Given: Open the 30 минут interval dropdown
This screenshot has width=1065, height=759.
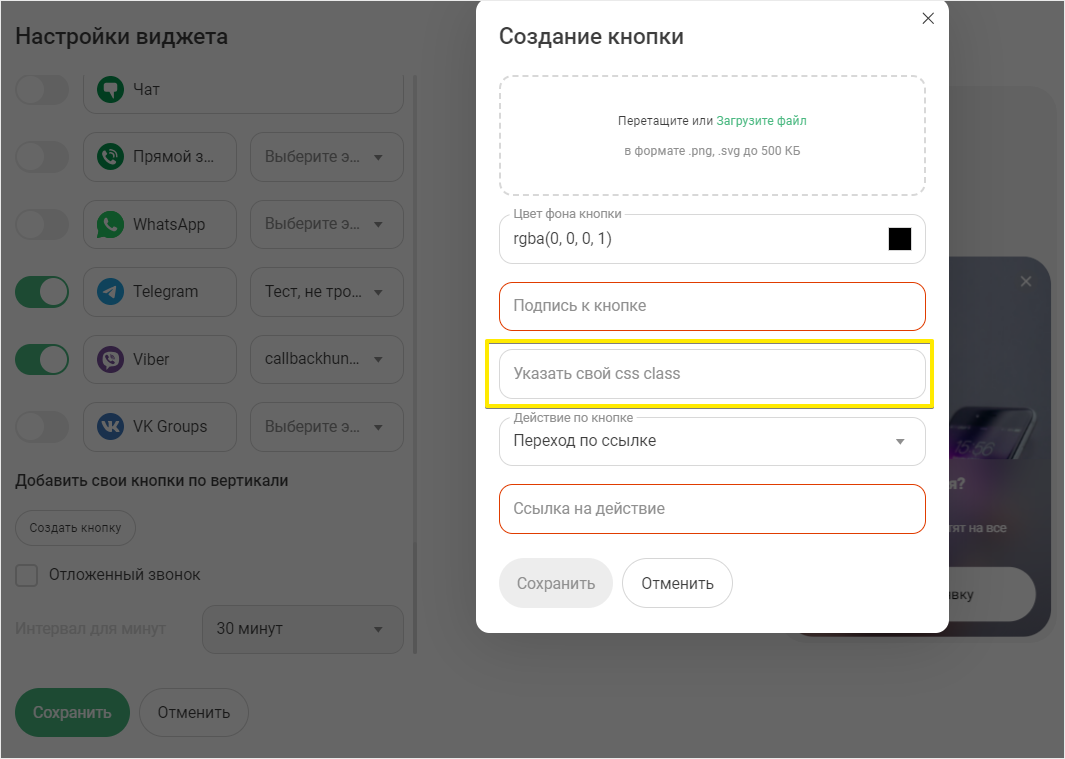Looking at the screenshot, I should [303, 629].
